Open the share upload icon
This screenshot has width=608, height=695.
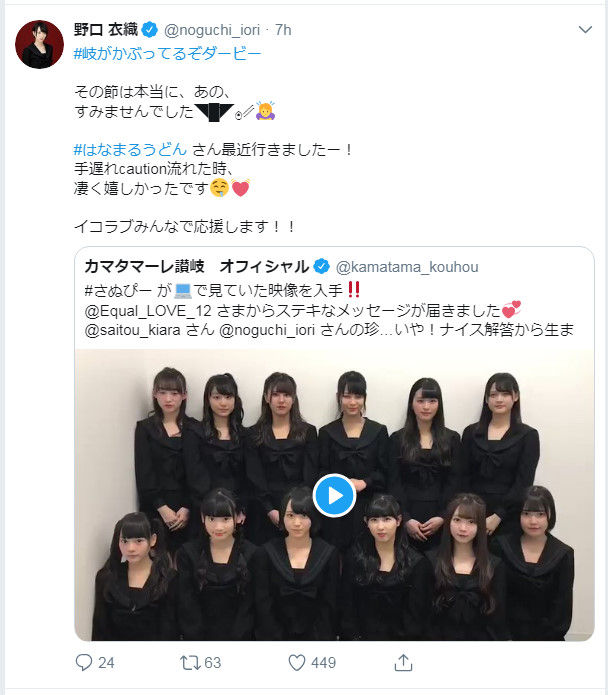[403, 662]
